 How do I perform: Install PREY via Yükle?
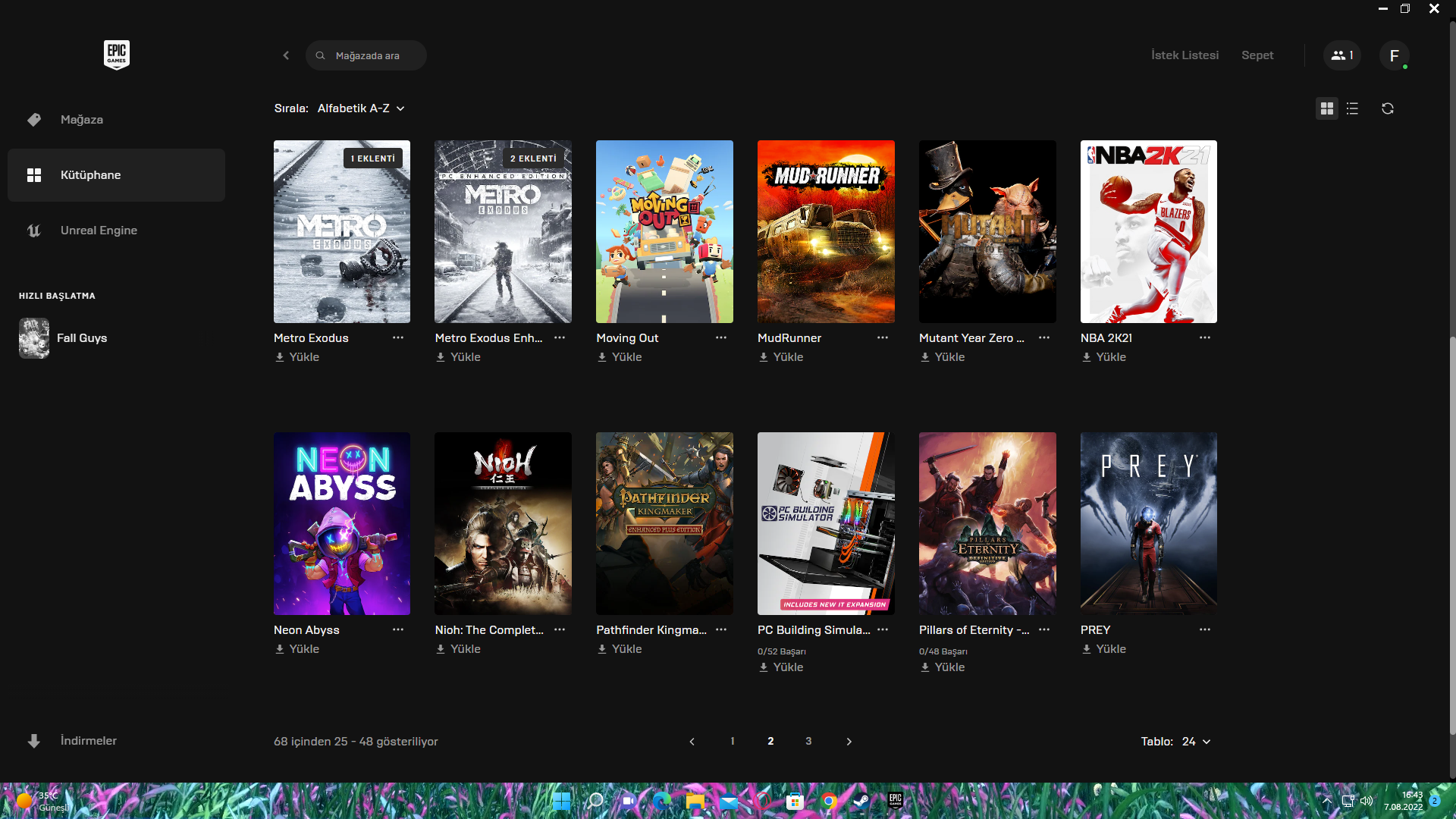[x=1104, y=649]
